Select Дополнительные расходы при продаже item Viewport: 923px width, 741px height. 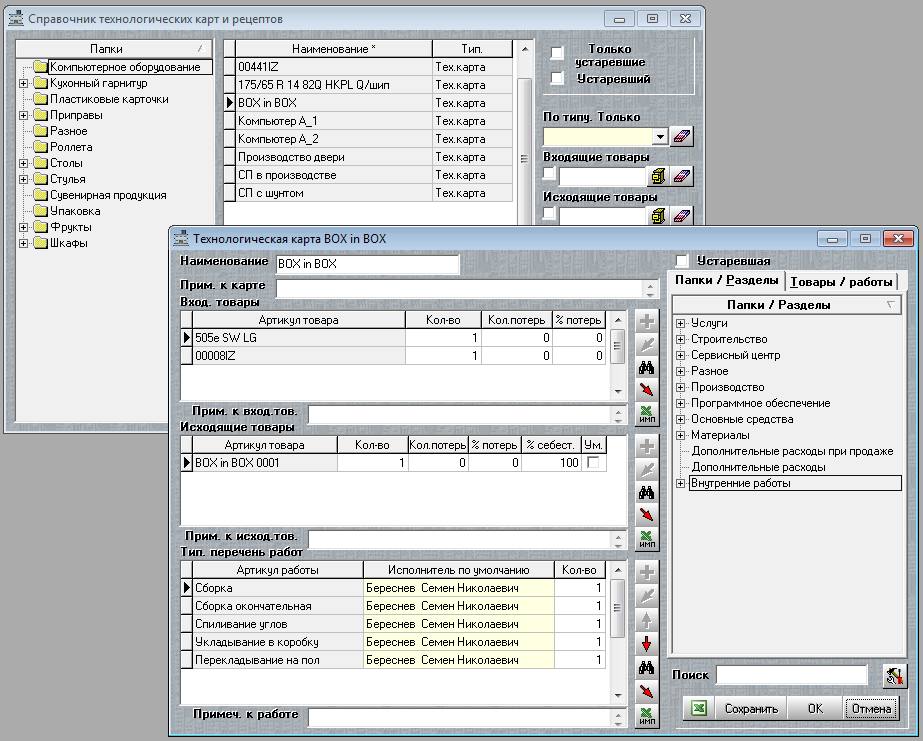click(x=792, y=451)
